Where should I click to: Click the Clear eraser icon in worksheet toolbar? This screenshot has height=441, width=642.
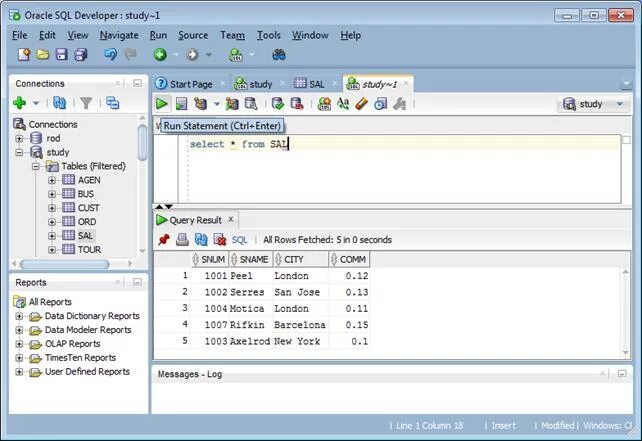[362, 104]
